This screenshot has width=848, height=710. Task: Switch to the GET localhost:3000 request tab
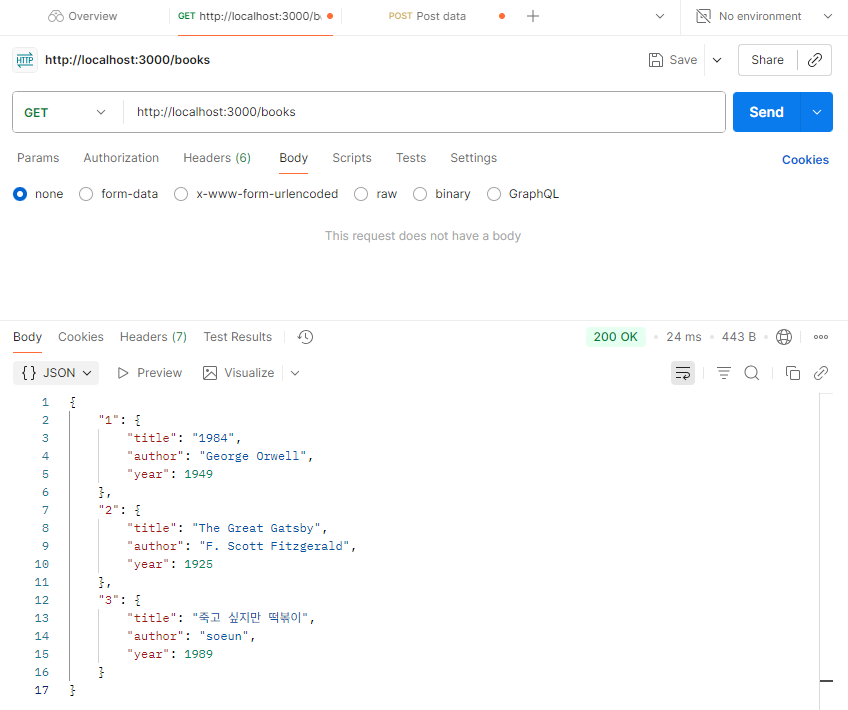[x=255, y=16]
